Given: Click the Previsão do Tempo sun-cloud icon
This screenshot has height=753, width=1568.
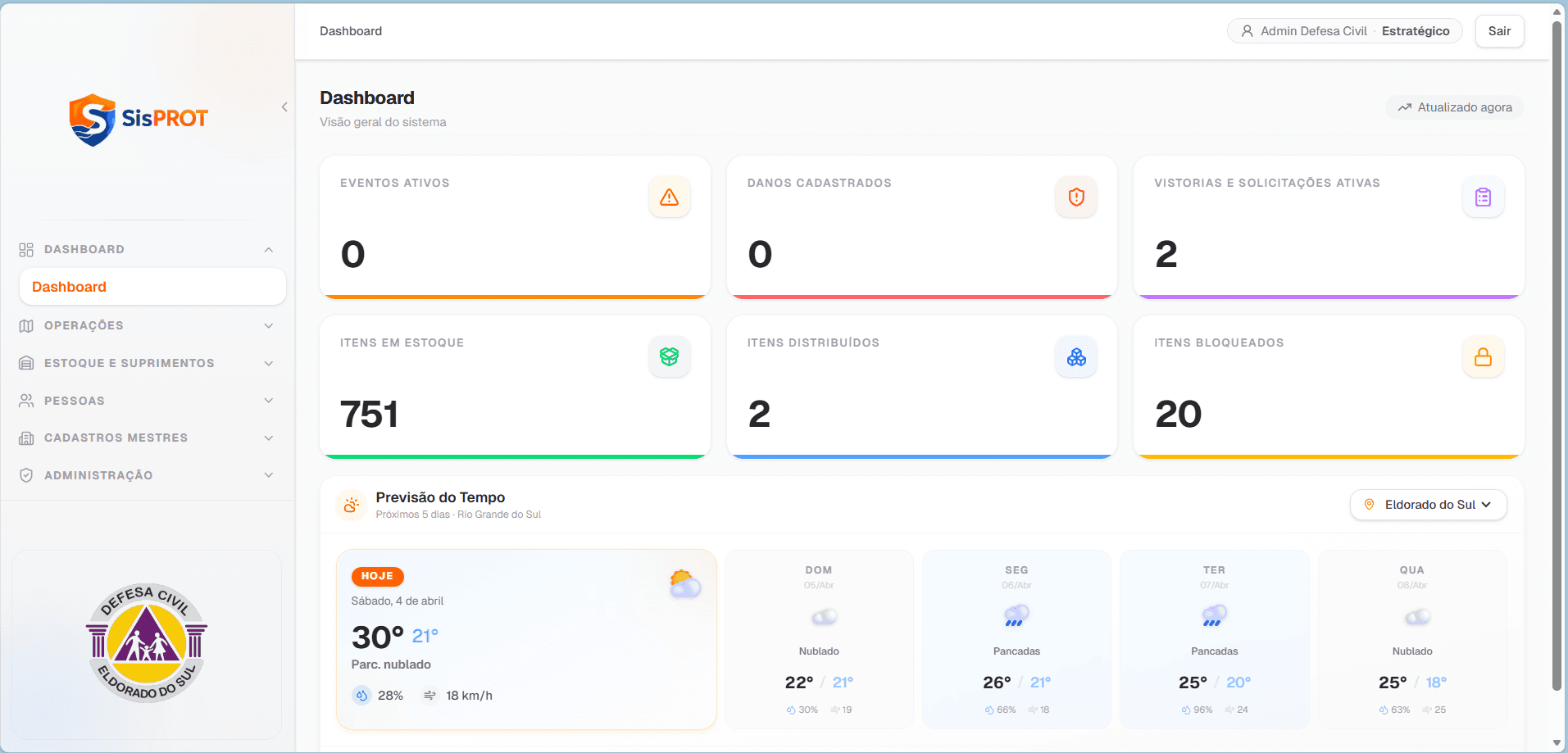Looking at the screenshot, I should [x=352, y=505].
